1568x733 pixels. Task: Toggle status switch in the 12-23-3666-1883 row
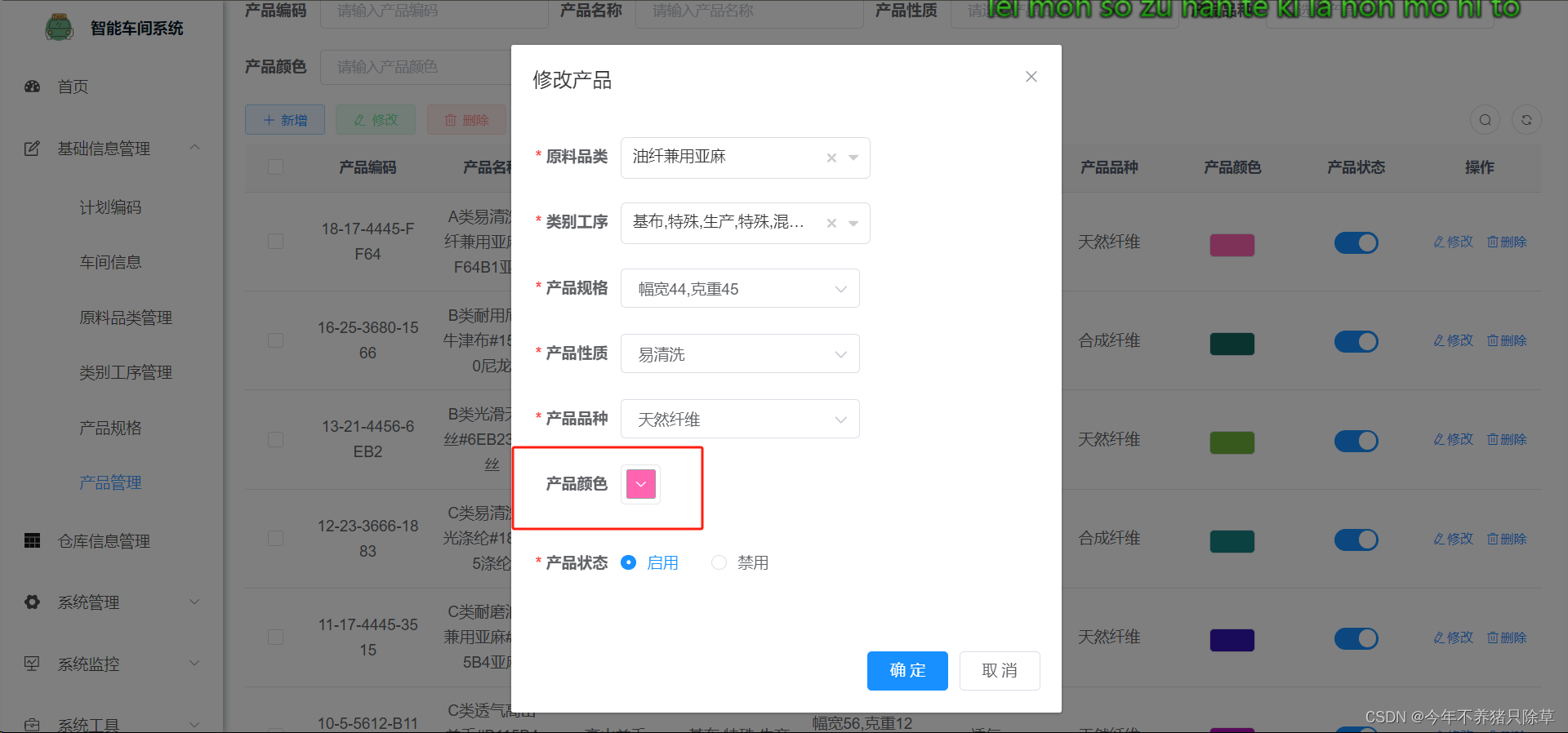point(1356,540)
